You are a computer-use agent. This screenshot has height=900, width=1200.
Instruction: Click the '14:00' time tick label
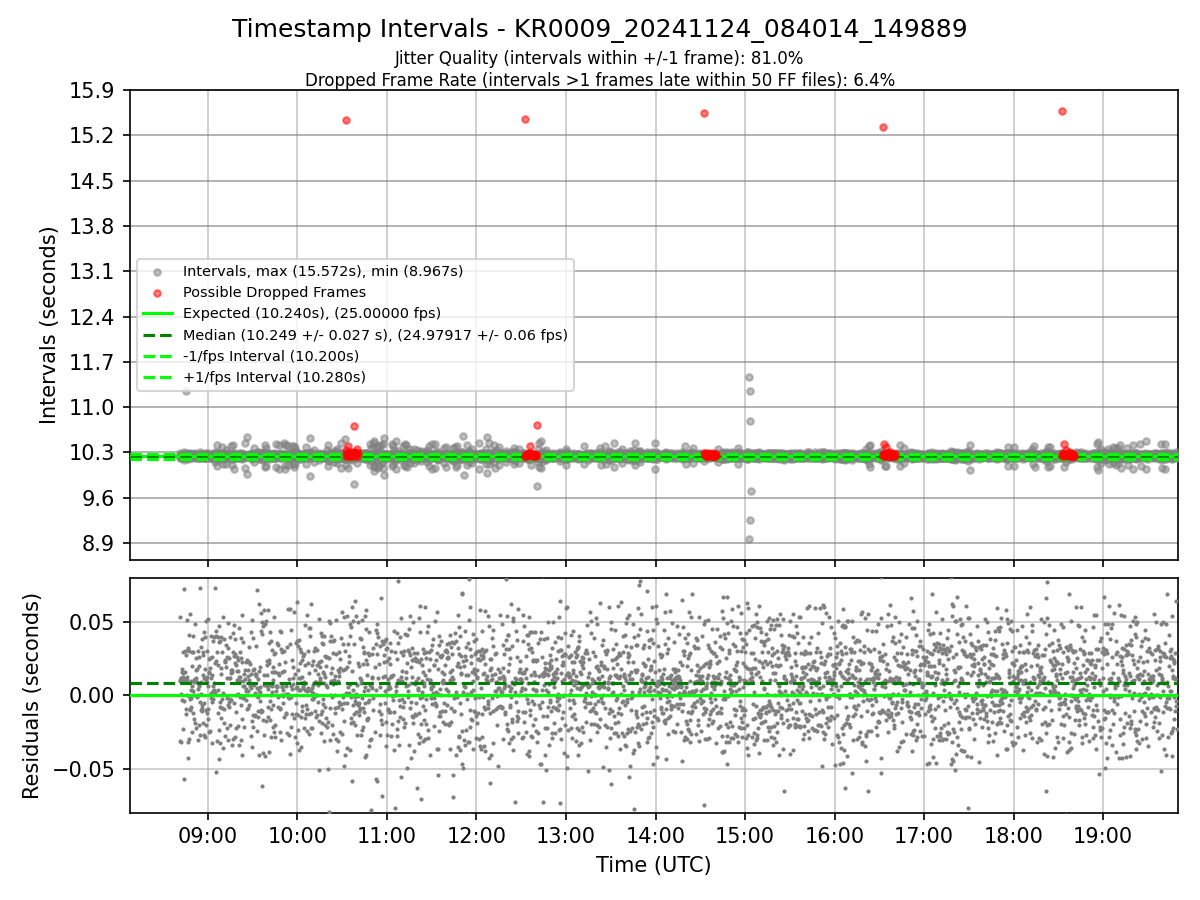tap(655, 836)
